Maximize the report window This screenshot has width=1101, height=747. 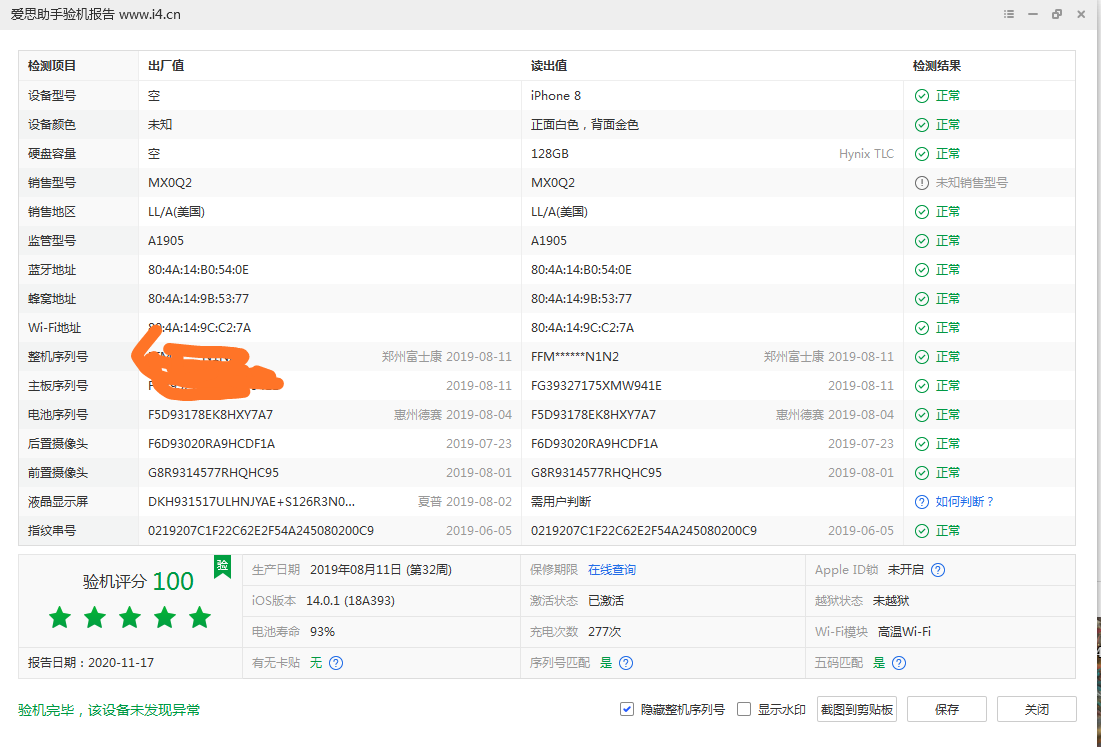(x=1057, y=15)
